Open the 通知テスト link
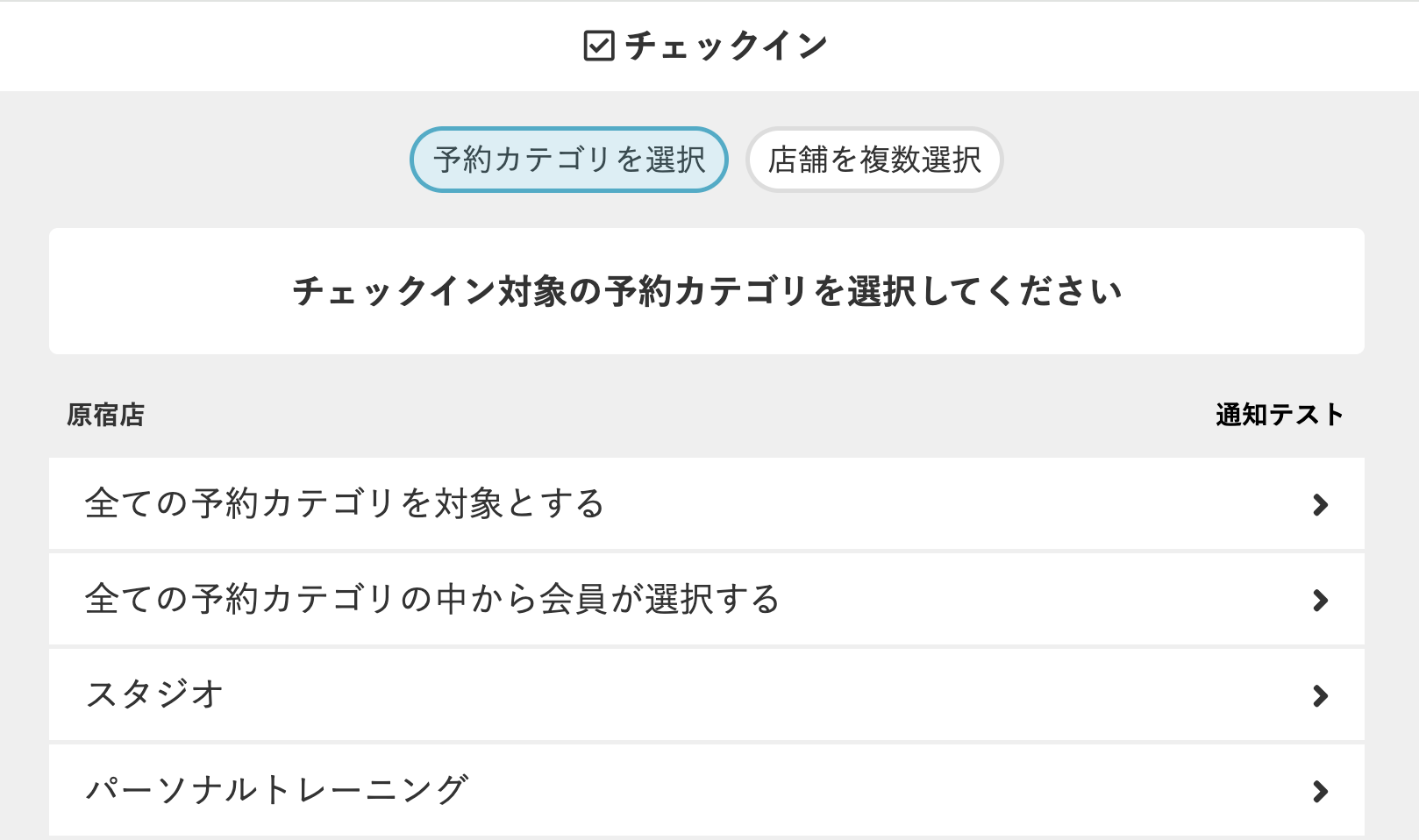Screen dimensions: 1419x840 (x=1279, y=415)
